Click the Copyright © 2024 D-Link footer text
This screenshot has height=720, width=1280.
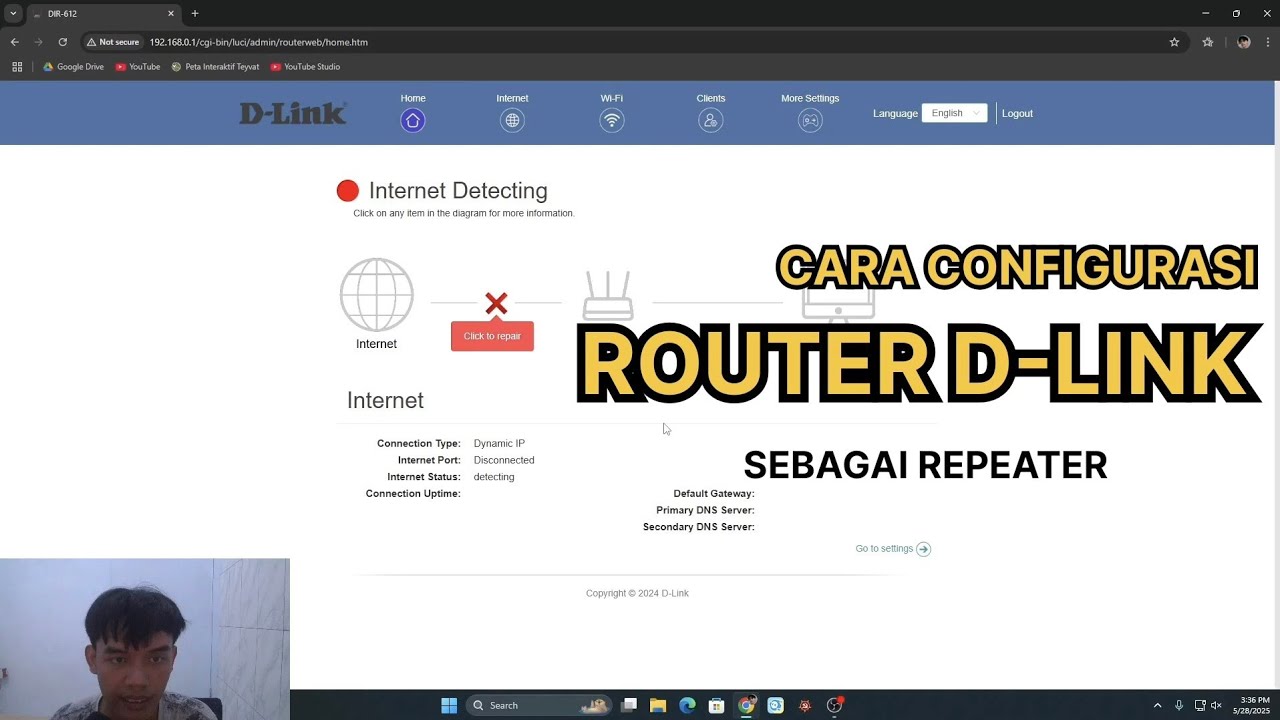click(637, 593)
